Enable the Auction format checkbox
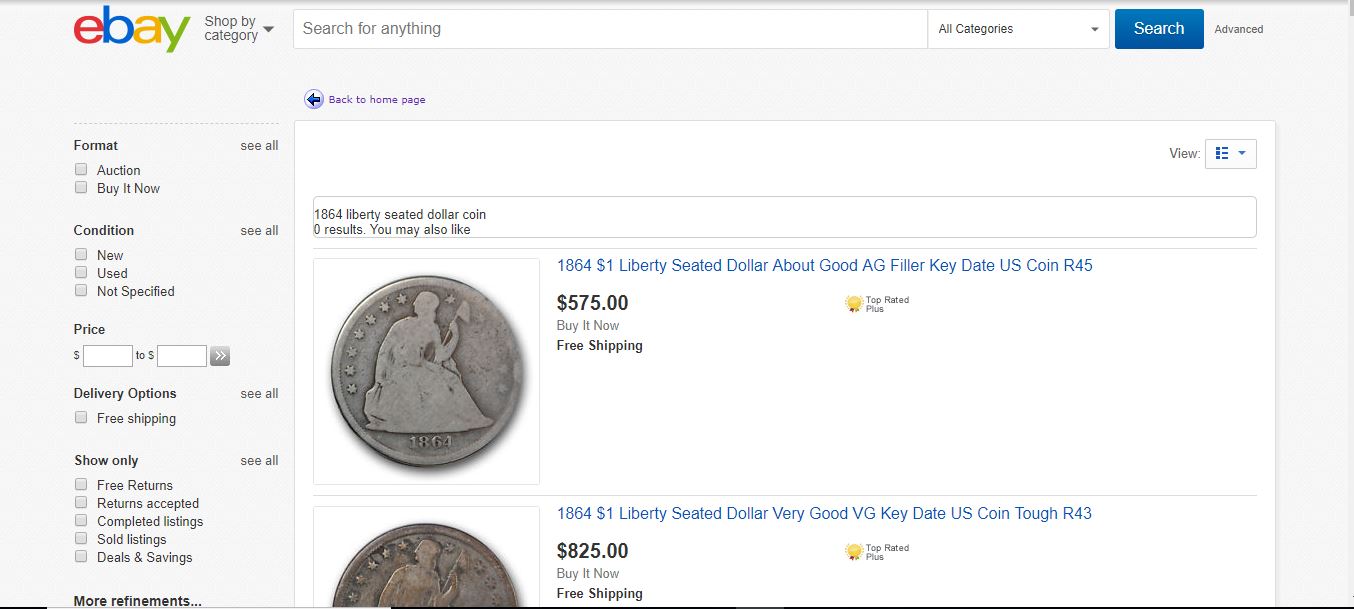 click(81, 170)
